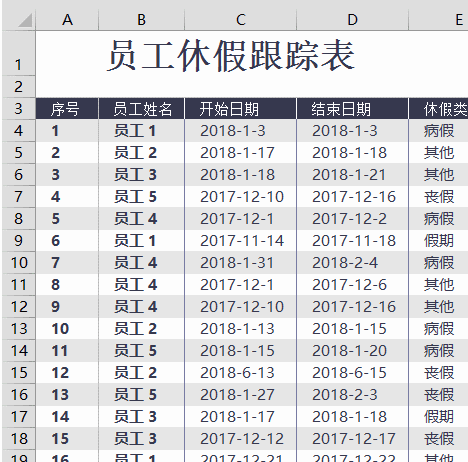468x462 pixels.
Task: Select end date 2018-6-15
Action: pos(352,373)
